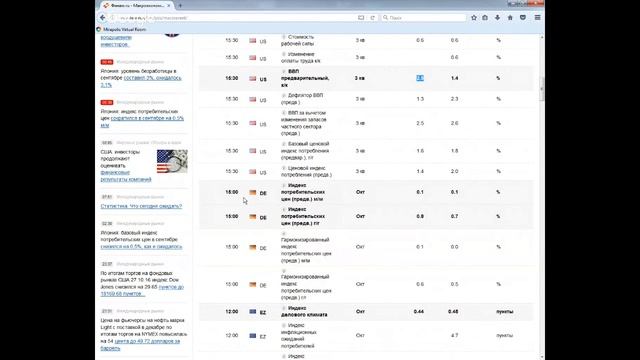
Task: Select 'Индекс делового климата' indicator name
Action: [x=304, y=311]
